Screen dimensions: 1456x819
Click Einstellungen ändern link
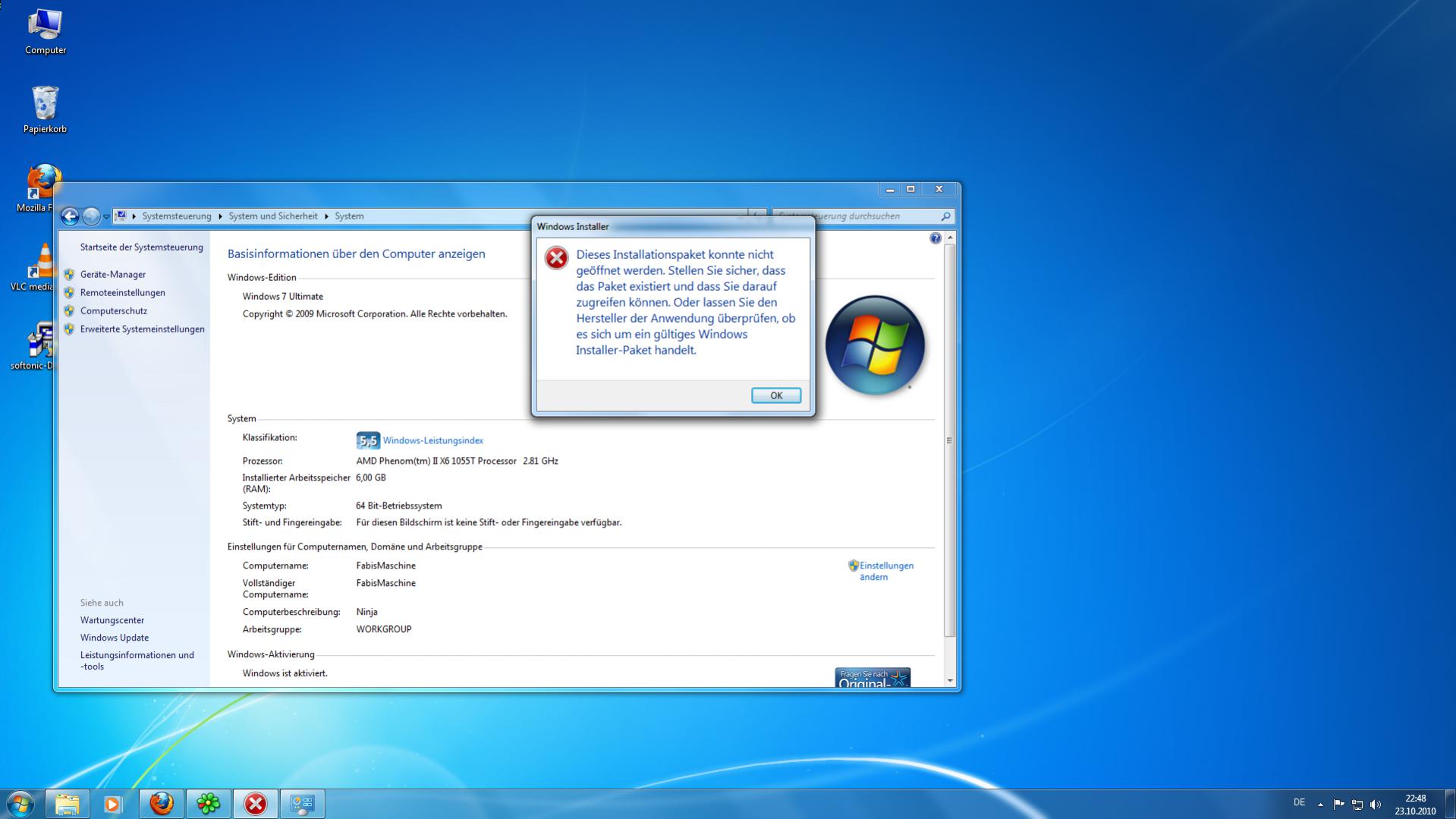click(886, 572)
